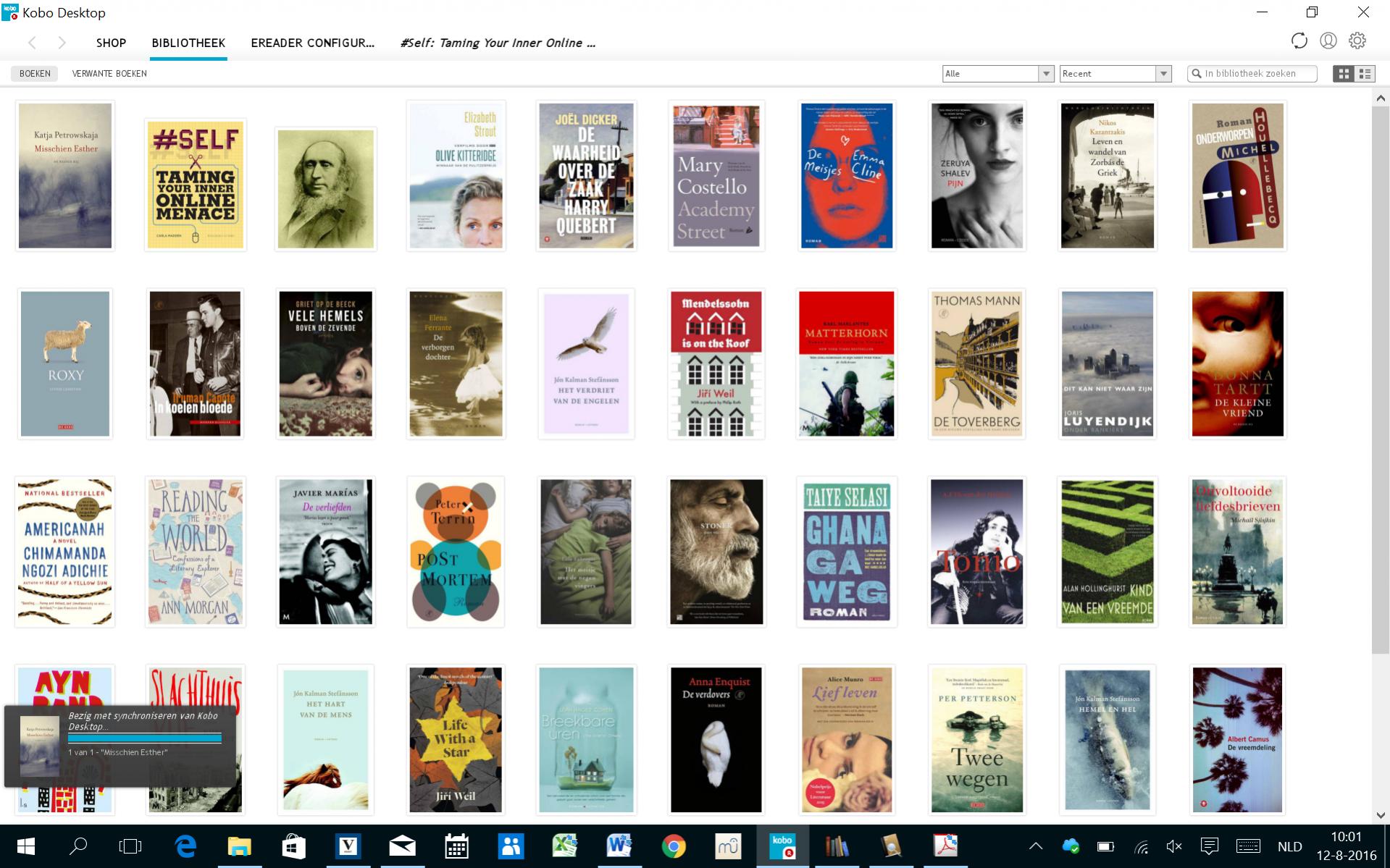Open Windows Start menu
Image resolution: width=1390 pixels, height=868 pixels.
click(x=25, y=846)
